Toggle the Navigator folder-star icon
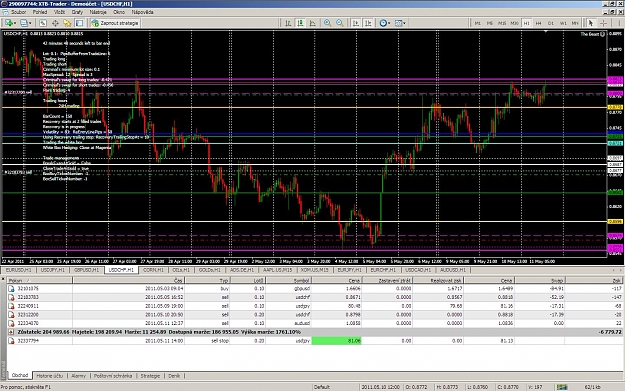Image resolution: width=625 pixels, height=391 pixels. (67, 23)
